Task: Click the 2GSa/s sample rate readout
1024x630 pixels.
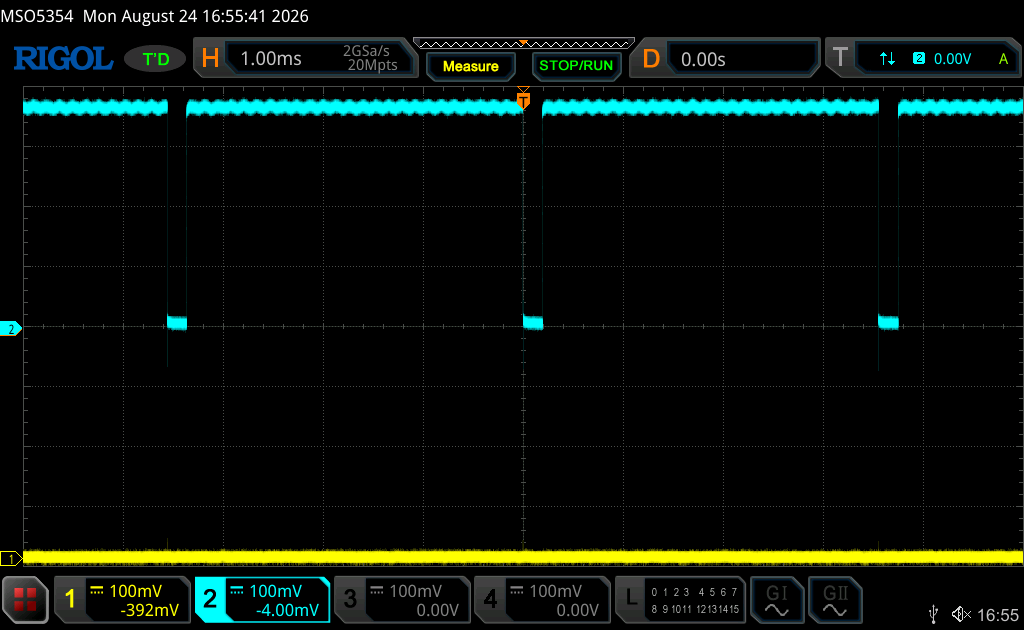Action: (366, 51)
